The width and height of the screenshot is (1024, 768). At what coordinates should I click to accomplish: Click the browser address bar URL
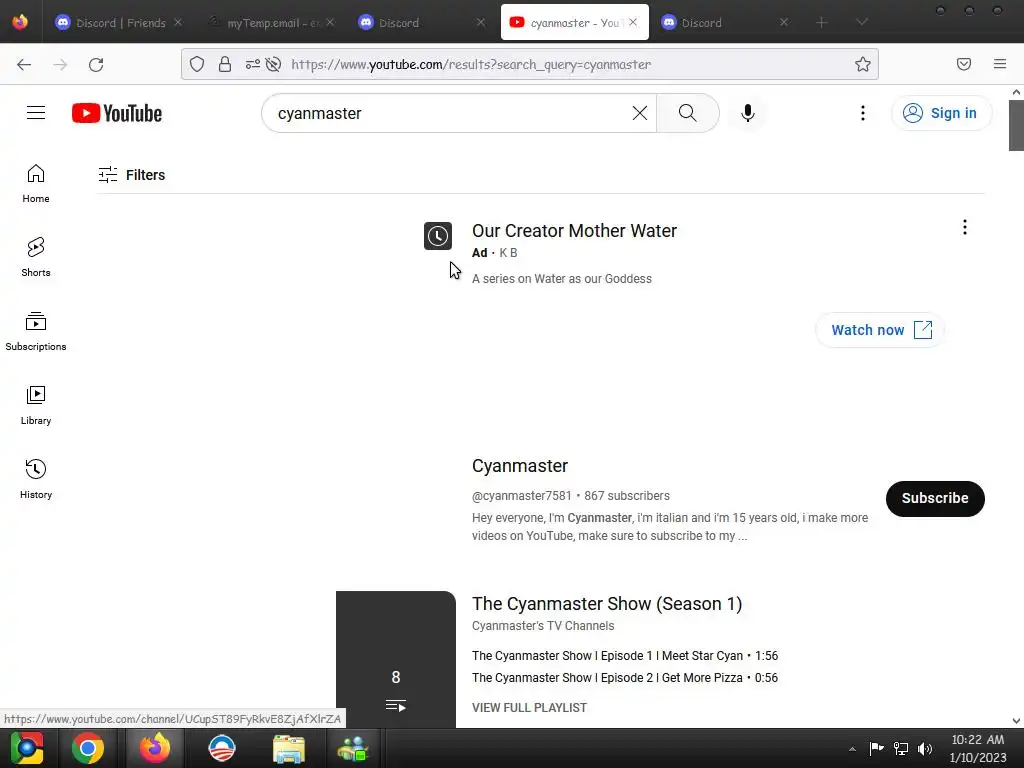coord(471,64)
